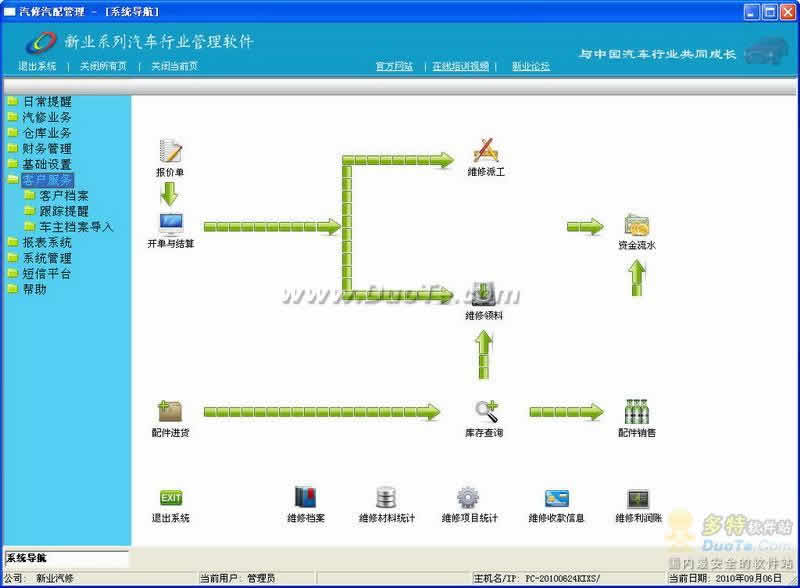Open 维修材料统计 database icon

386,498
